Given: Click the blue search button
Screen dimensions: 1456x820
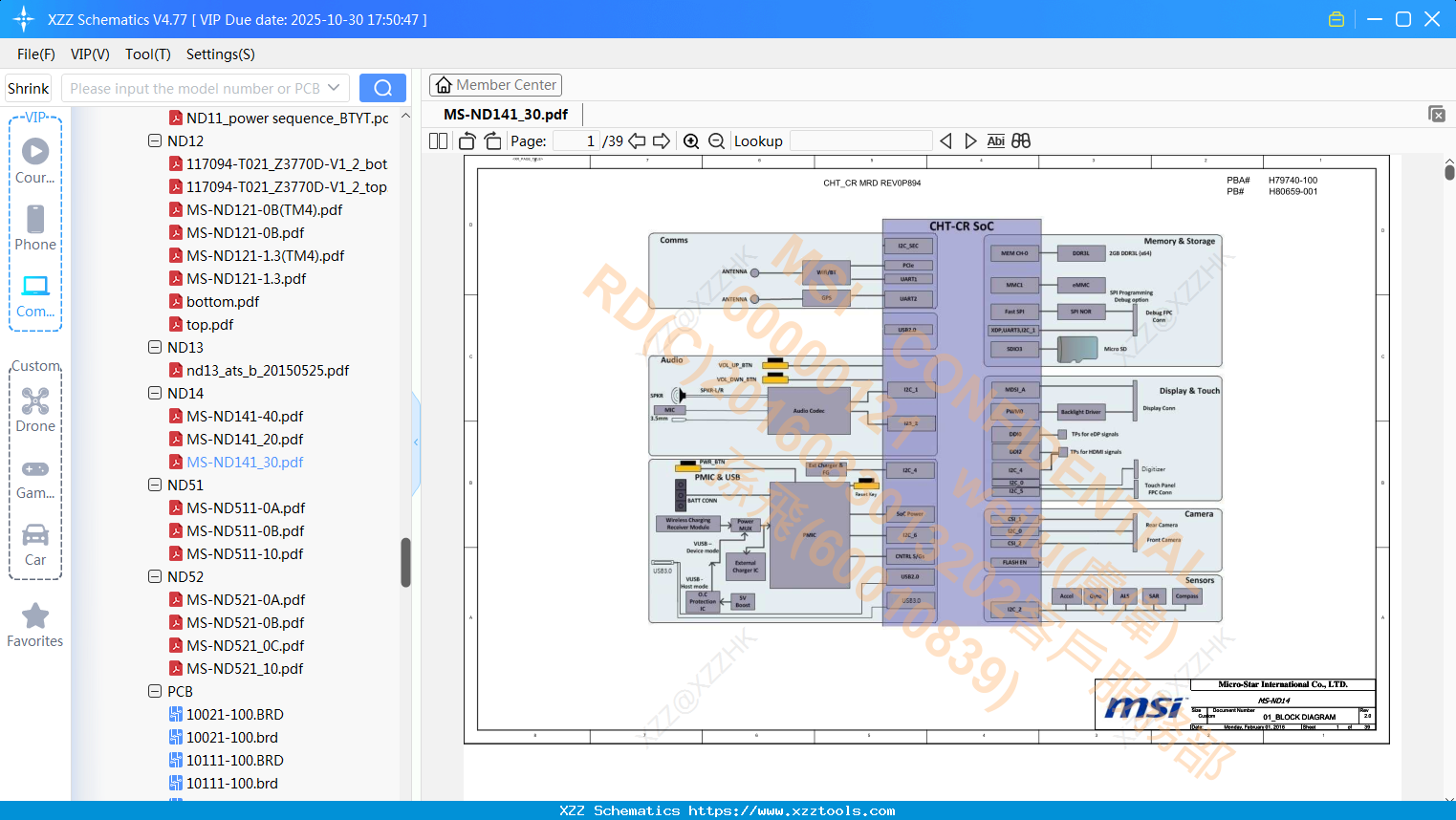Looking at the screenshot, I should click(x=382, y=88).
